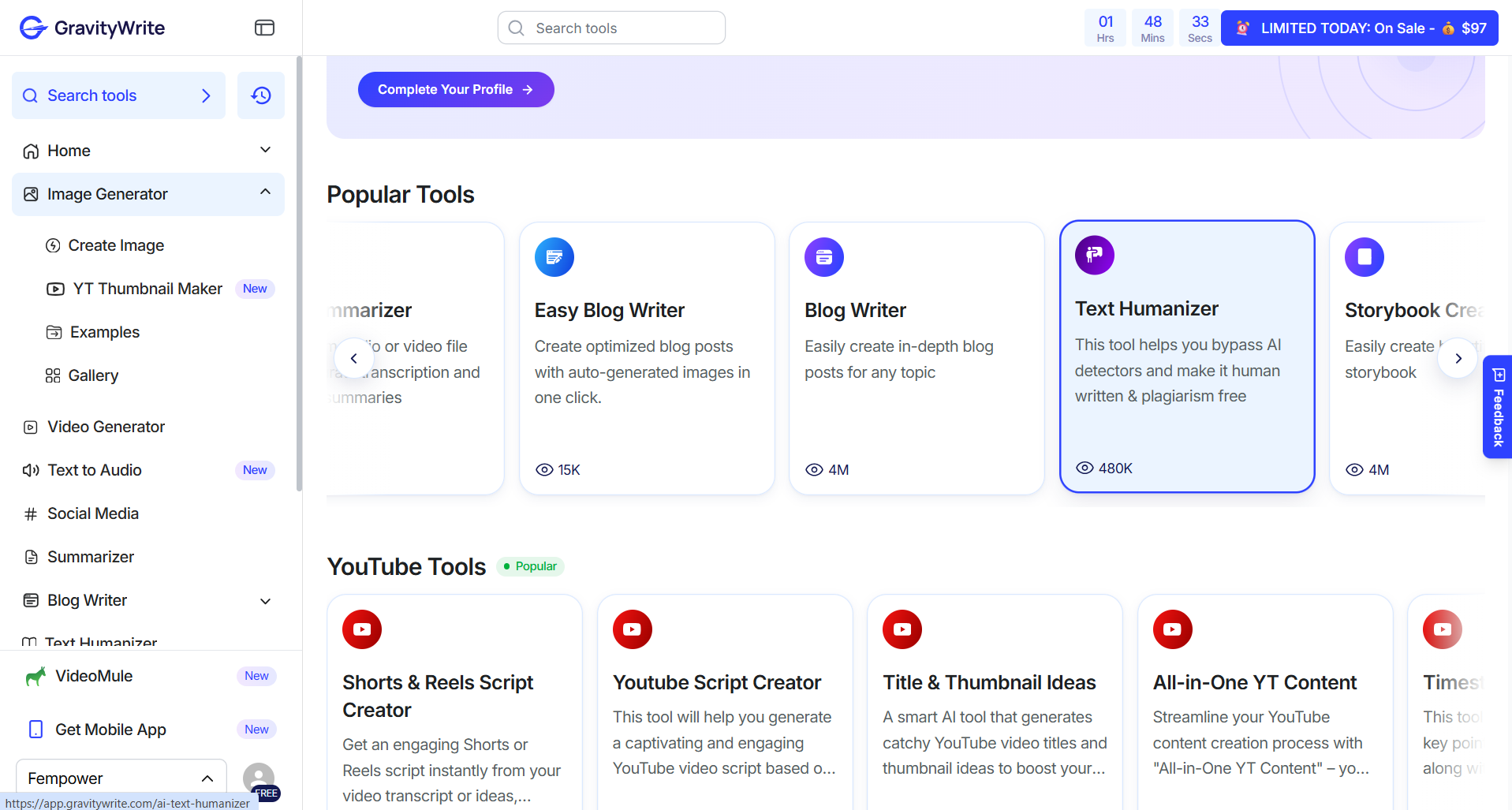The image size is (1512, 810).
Task: Click the Blog Writer card icon
Action: [824, 257]
